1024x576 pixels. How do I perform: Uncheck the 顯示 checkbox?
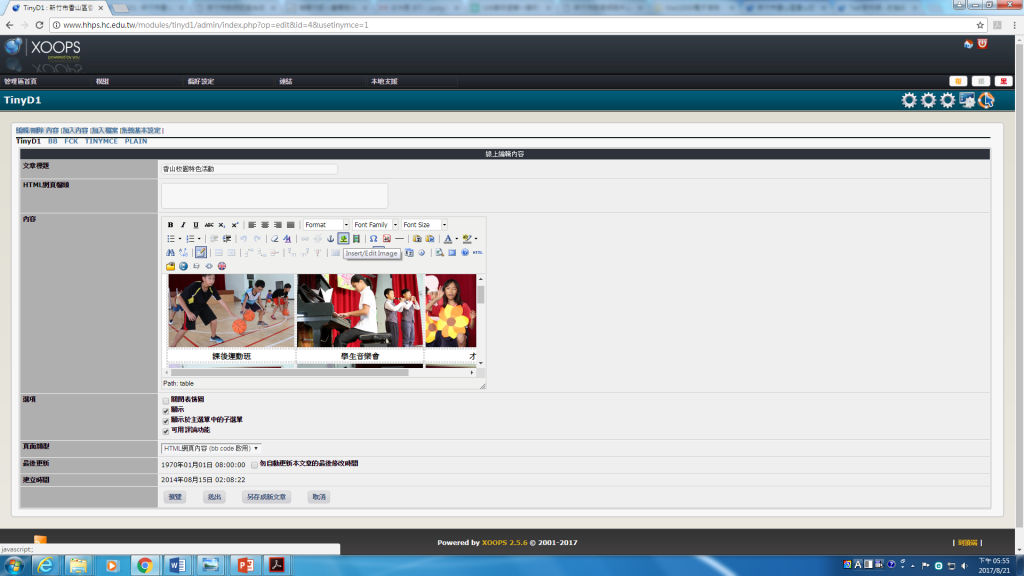166,410
